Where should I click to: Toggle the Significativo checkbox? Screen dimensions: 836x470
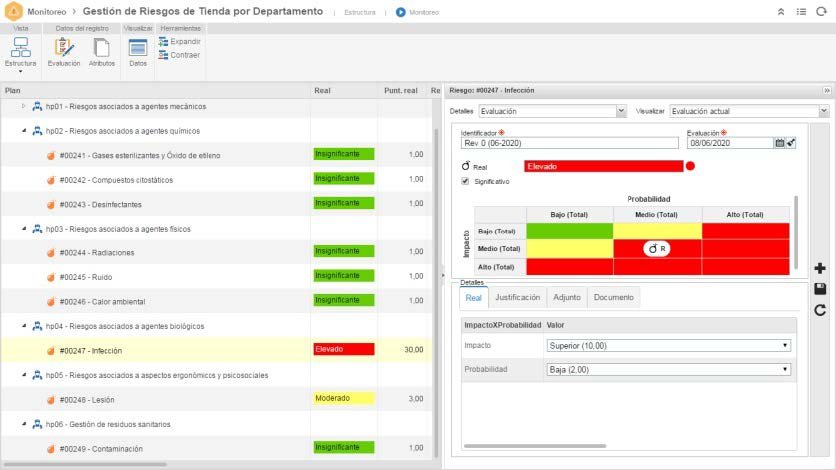pyautogui.click(x=465, y=181)
